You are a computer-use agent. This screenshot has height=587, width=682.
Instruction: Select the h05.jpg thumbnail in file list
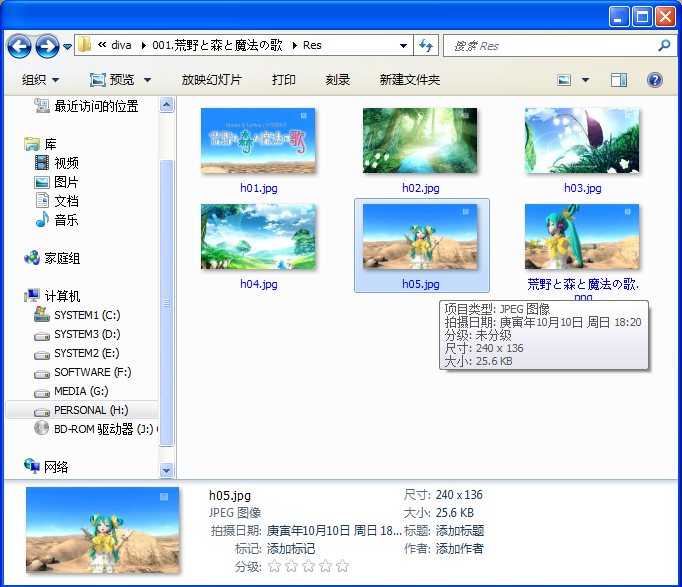pyautogui.click(x=420, y=237)
